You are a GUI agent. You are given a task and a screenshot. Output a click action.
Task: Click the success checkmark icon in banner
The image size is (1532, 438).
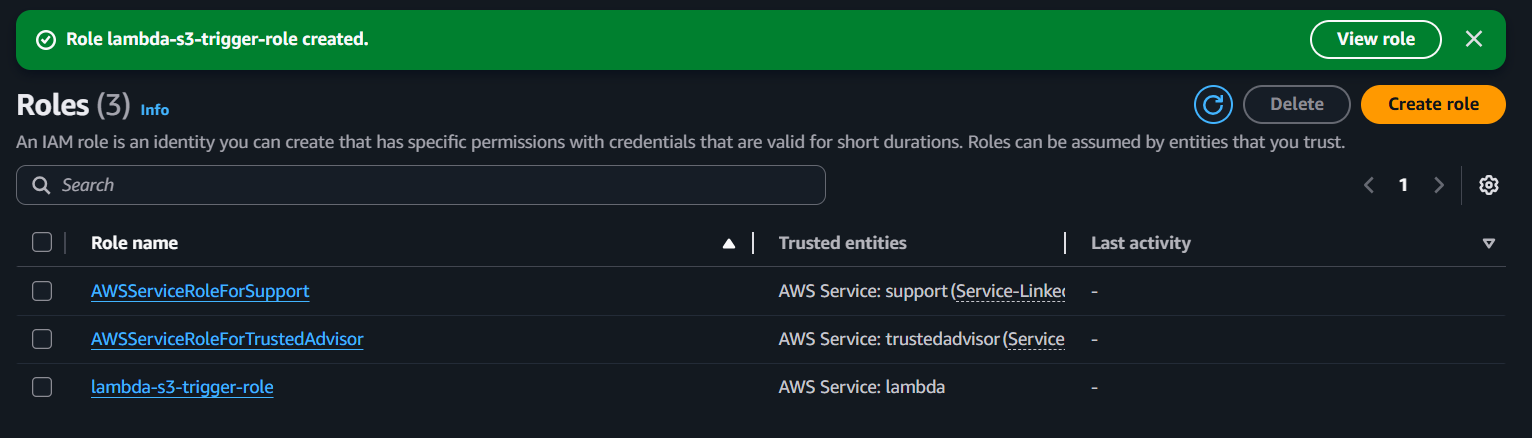point(45,40)
